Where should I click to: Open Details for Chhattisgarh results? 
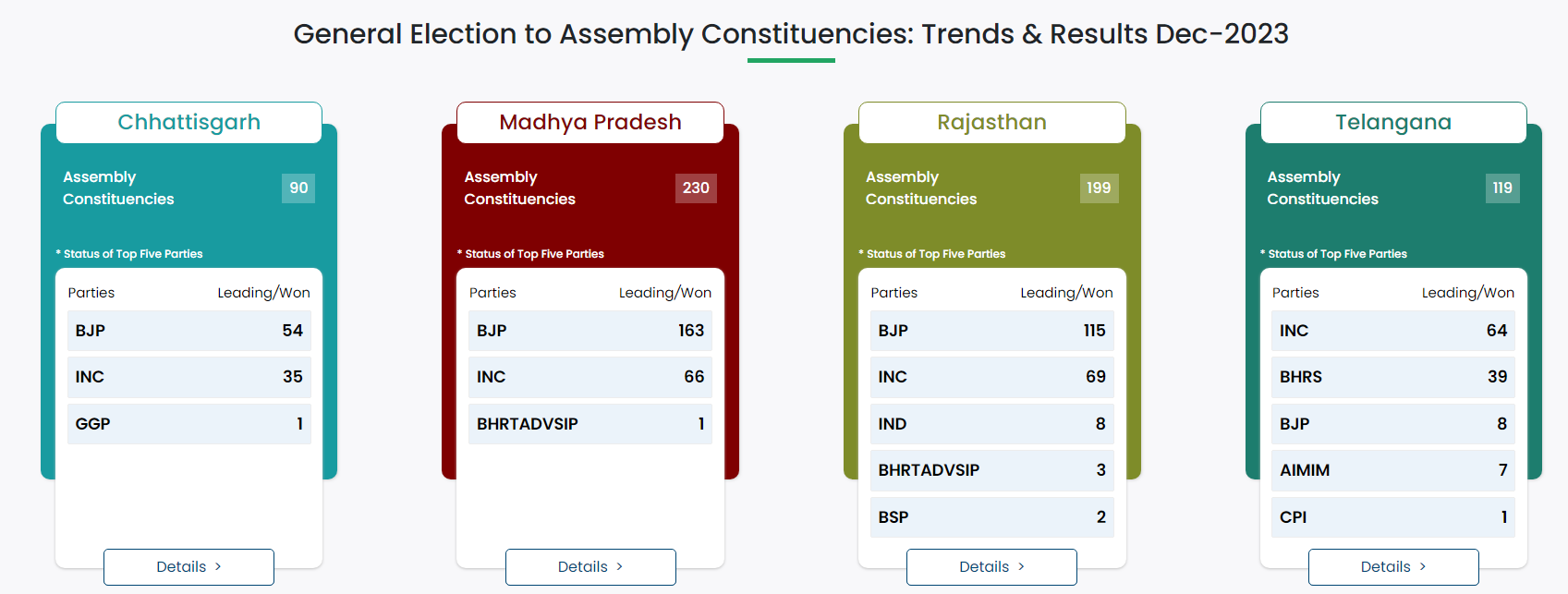click(x=188, y=566)
